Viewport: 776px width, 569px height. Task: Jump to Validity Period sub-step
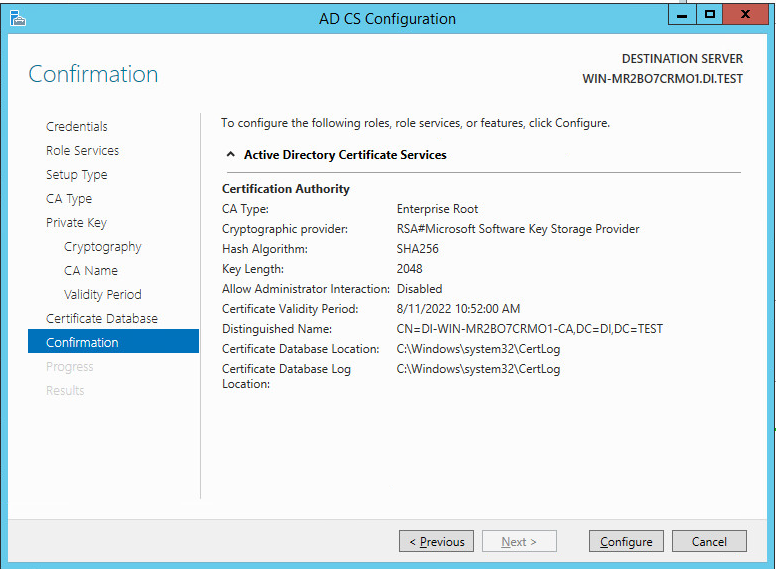pyautogui.click(x=102, y=295)
